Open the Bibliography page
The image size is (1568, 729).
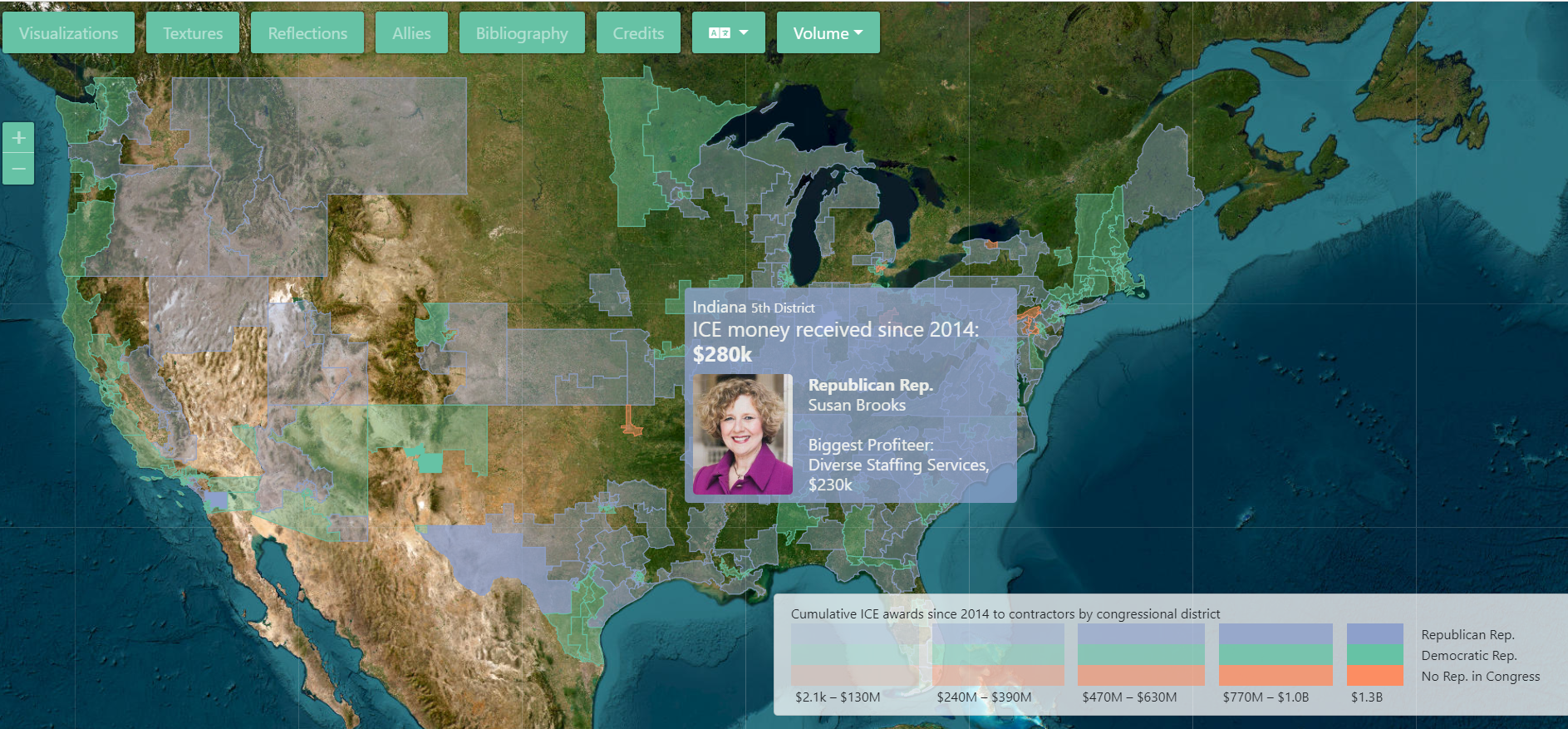(522, 33)
